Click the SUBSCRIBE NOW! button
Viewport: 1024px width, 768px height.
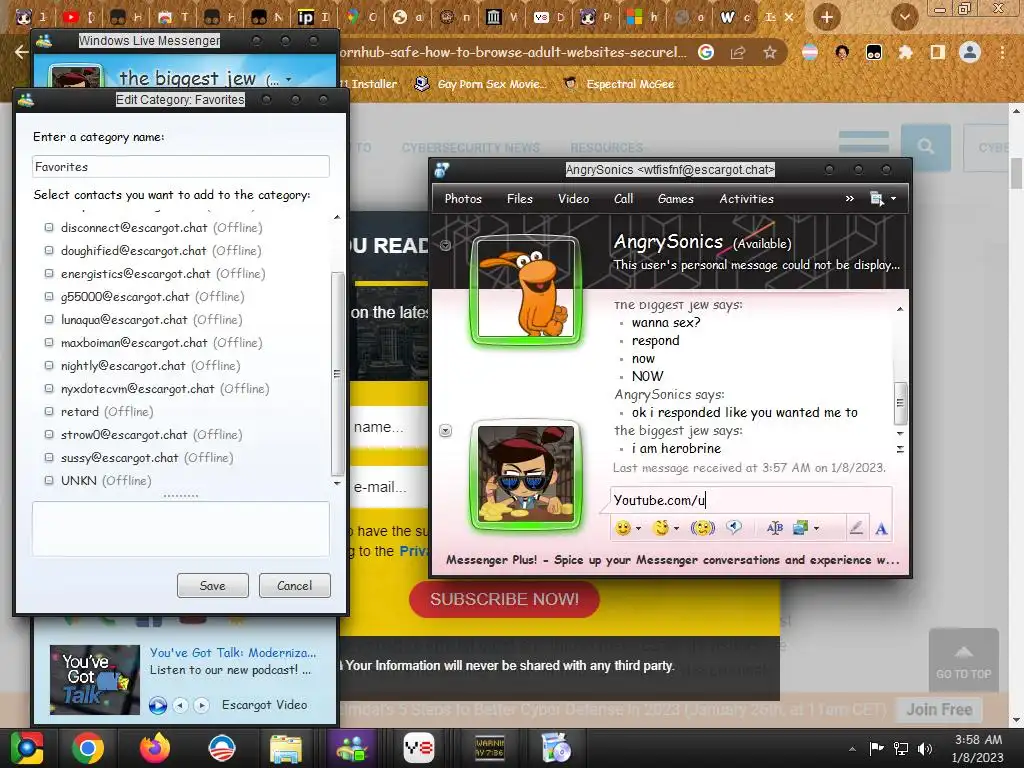(x=504, y=599)
